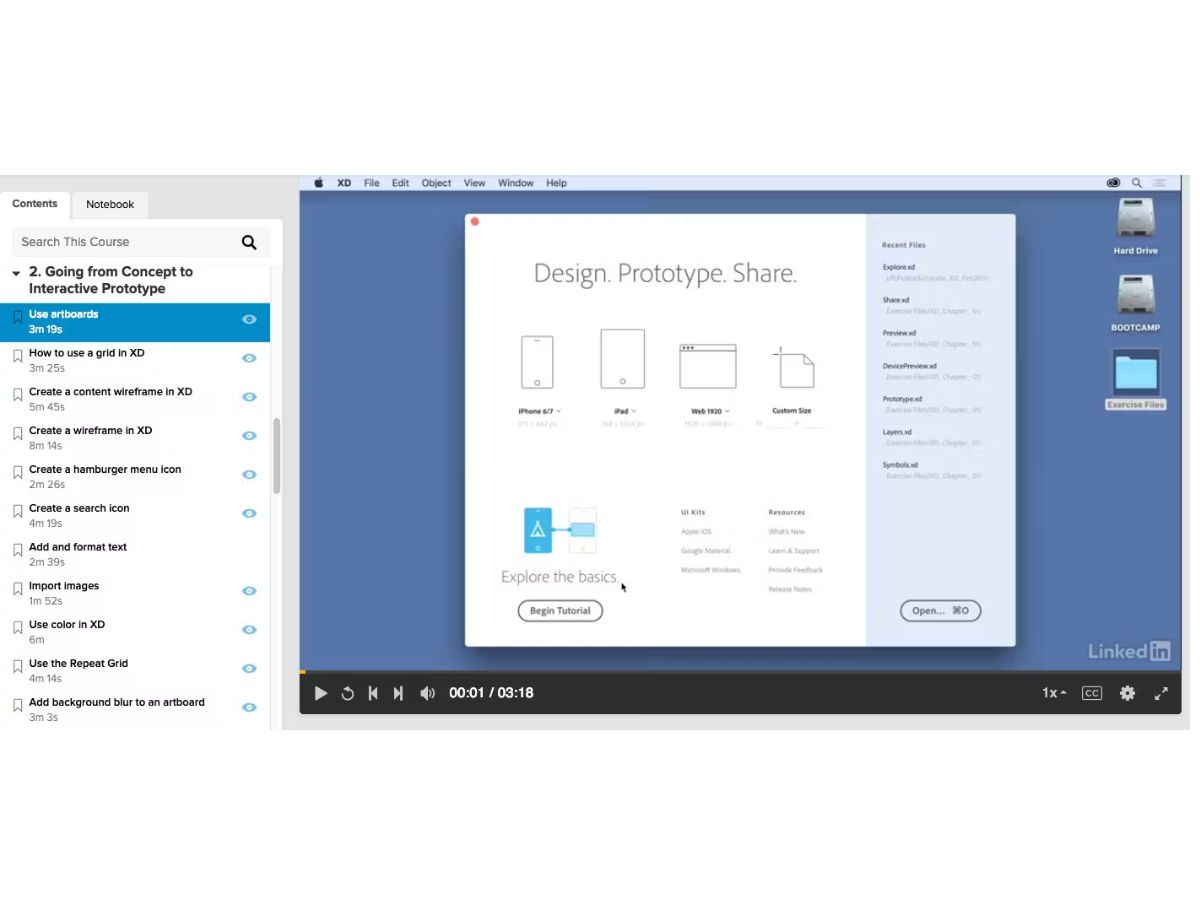Open playback speed 1x menu

point(1054,693)
